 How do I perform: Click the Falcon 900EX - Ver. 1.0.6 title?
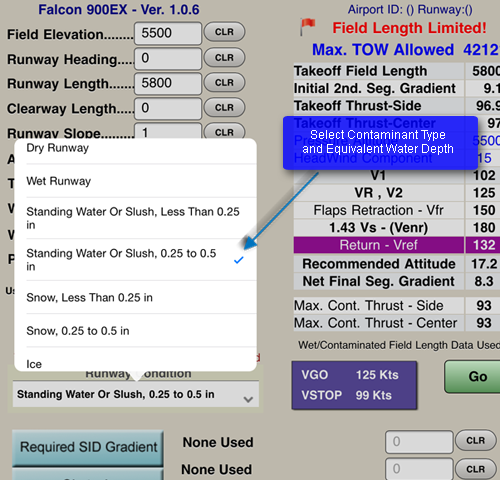coord(119,10)
